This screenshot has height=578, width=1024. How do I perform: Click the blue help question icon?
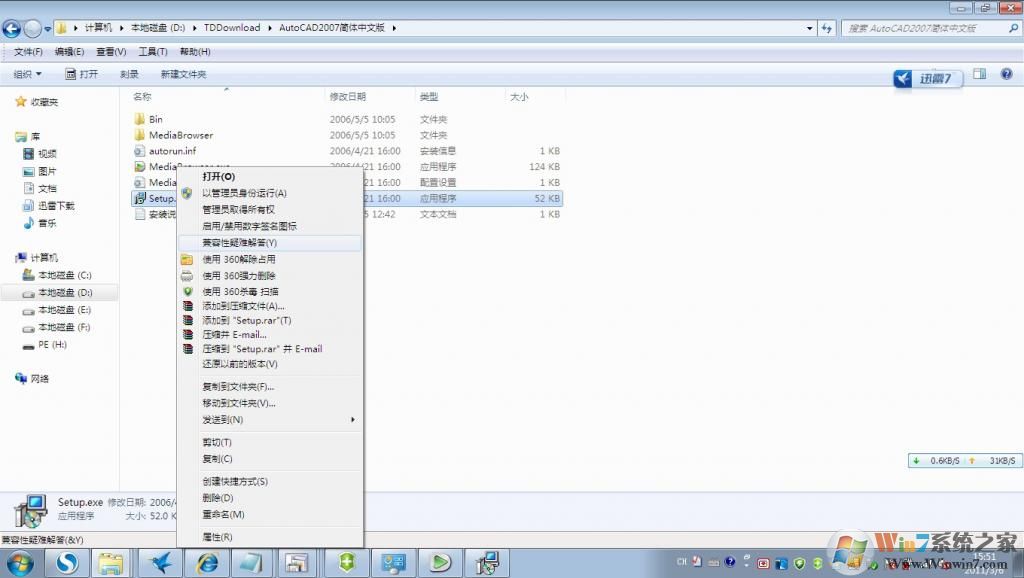(x=1006, y=74)
